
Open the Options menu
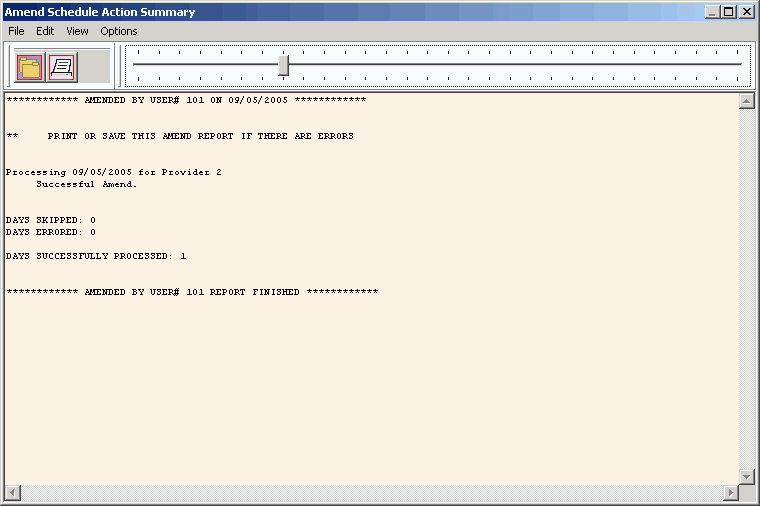[x=119, y=31]
